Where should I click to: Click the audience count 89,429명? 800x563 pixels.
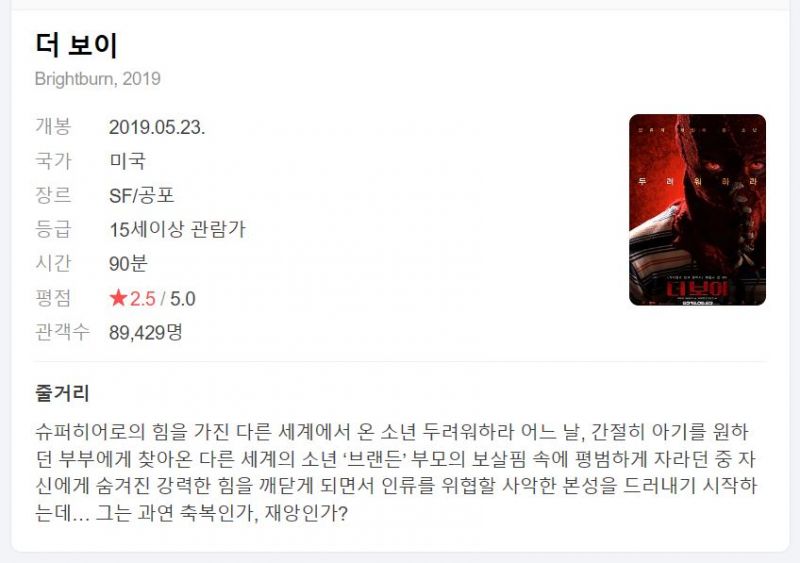pos(146,333)
